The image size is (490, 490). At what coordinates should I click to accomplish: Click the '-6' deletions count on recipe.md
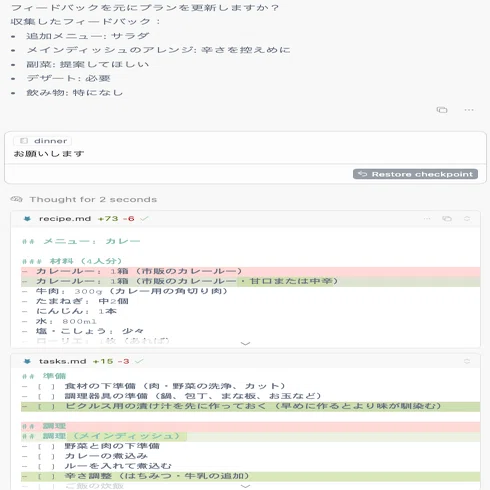coord(129,219)
